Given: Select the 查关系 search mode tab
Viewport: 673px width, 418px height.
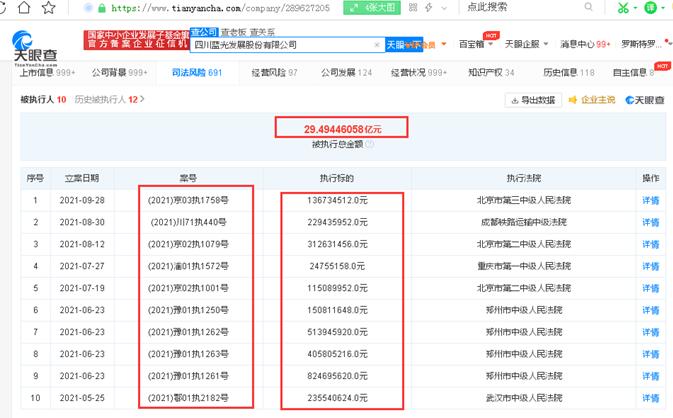Looking at the screenshot, I should (262, 32).
